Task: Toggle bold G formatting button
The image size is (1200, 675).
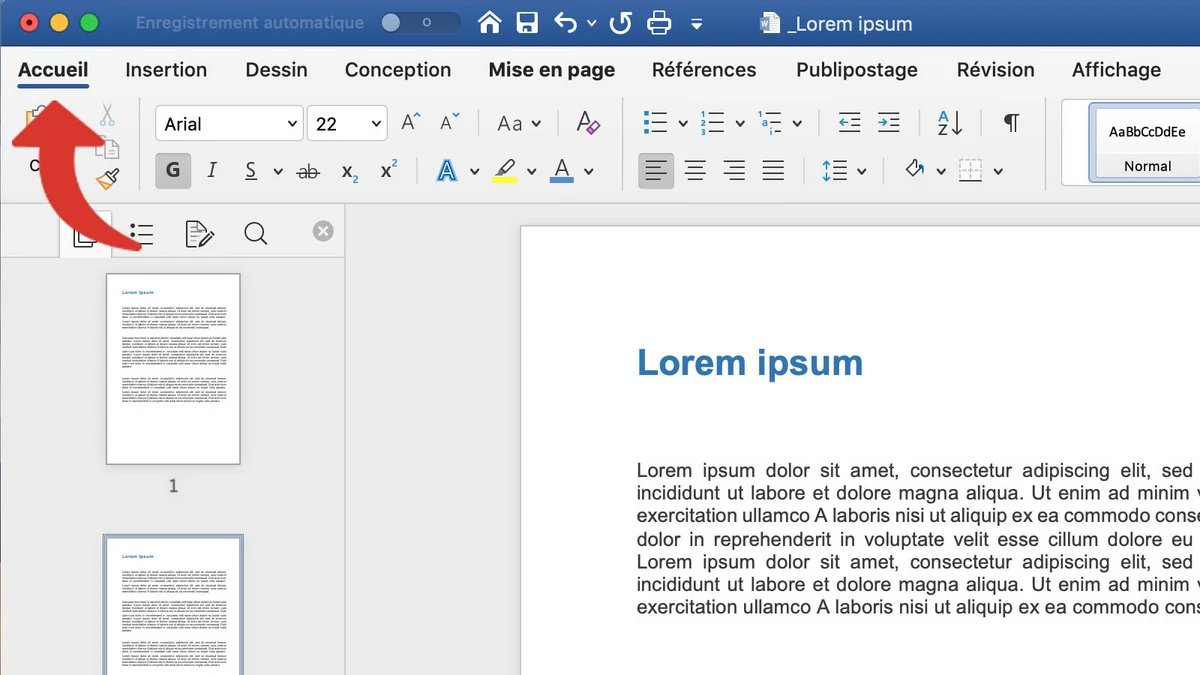Action: [x=173, y=171]
